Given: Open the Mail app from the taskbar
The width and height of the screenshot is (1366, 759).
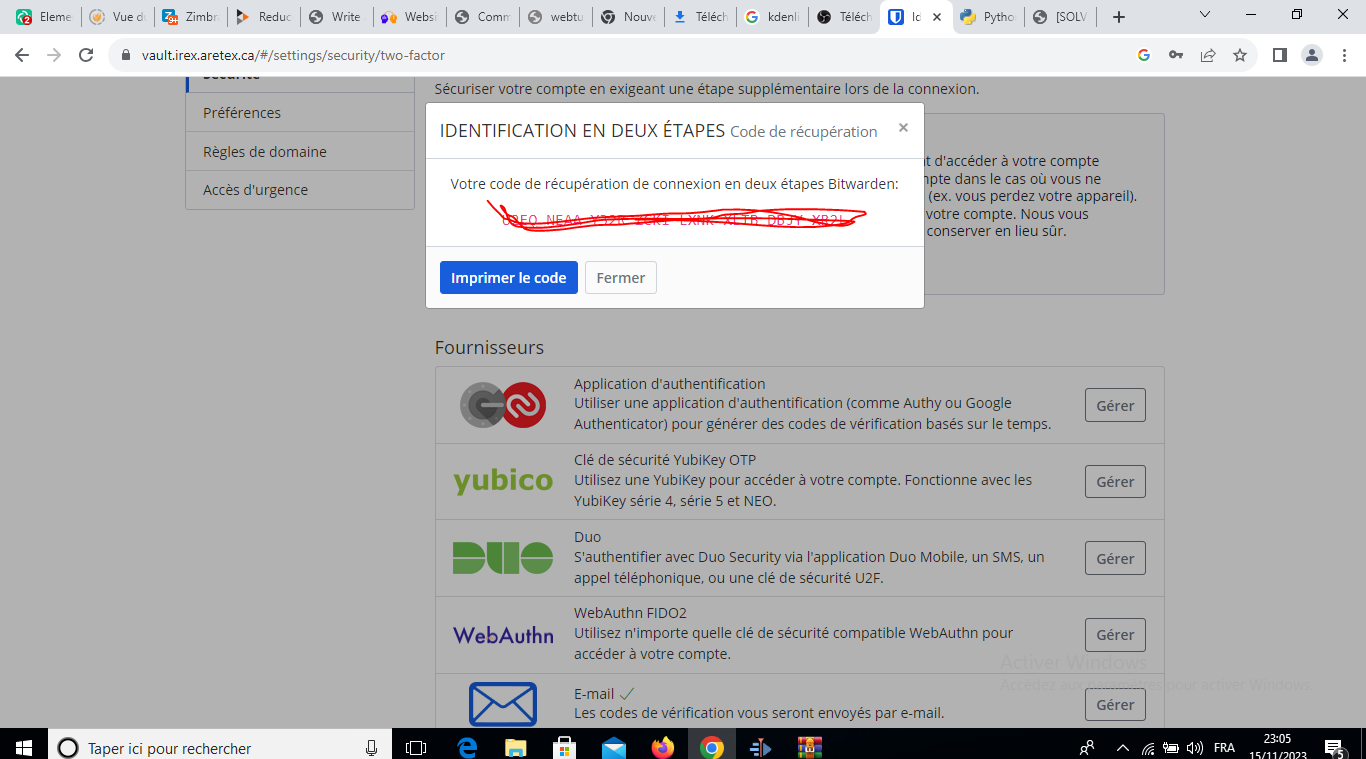Looking at the screenshot, I should click(x=614, y=747).
